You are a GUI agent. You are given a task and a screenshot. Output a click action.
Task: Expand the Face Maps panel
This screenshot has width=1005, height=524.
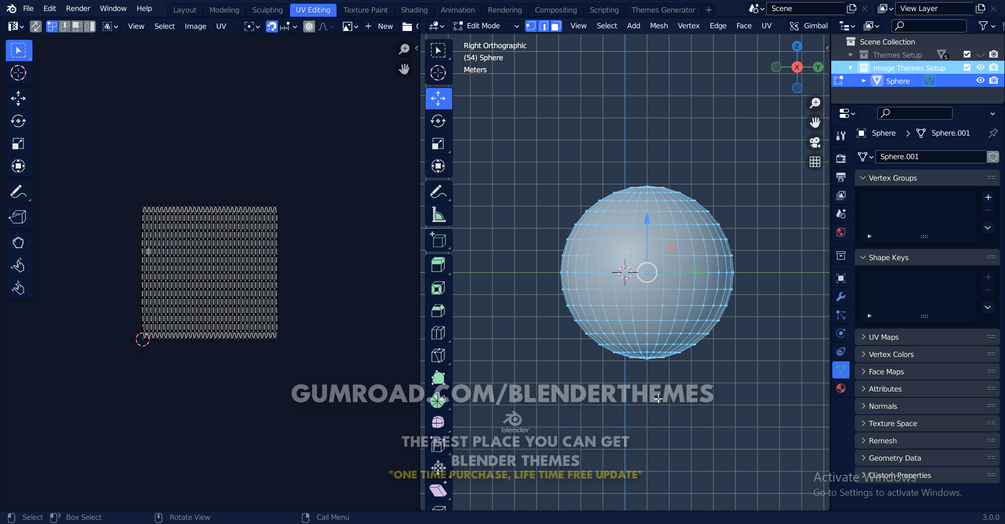[x=927, y=371]
